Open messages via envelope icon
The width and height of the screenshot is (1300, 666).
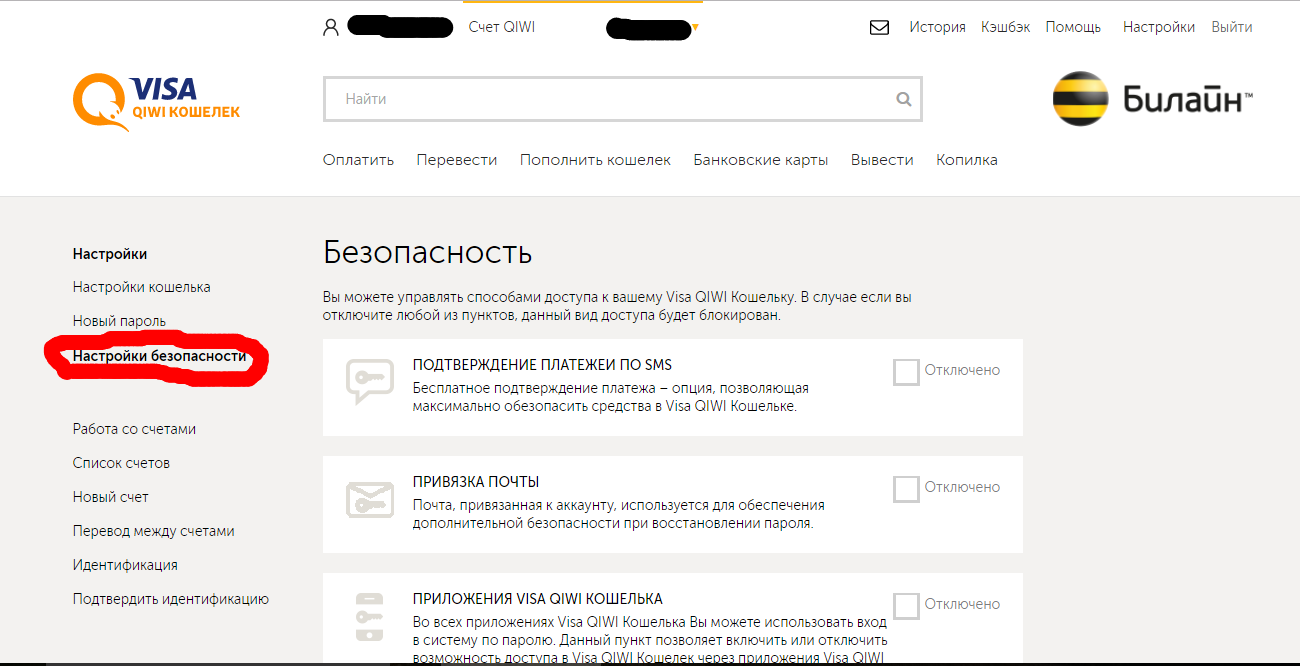879,28
